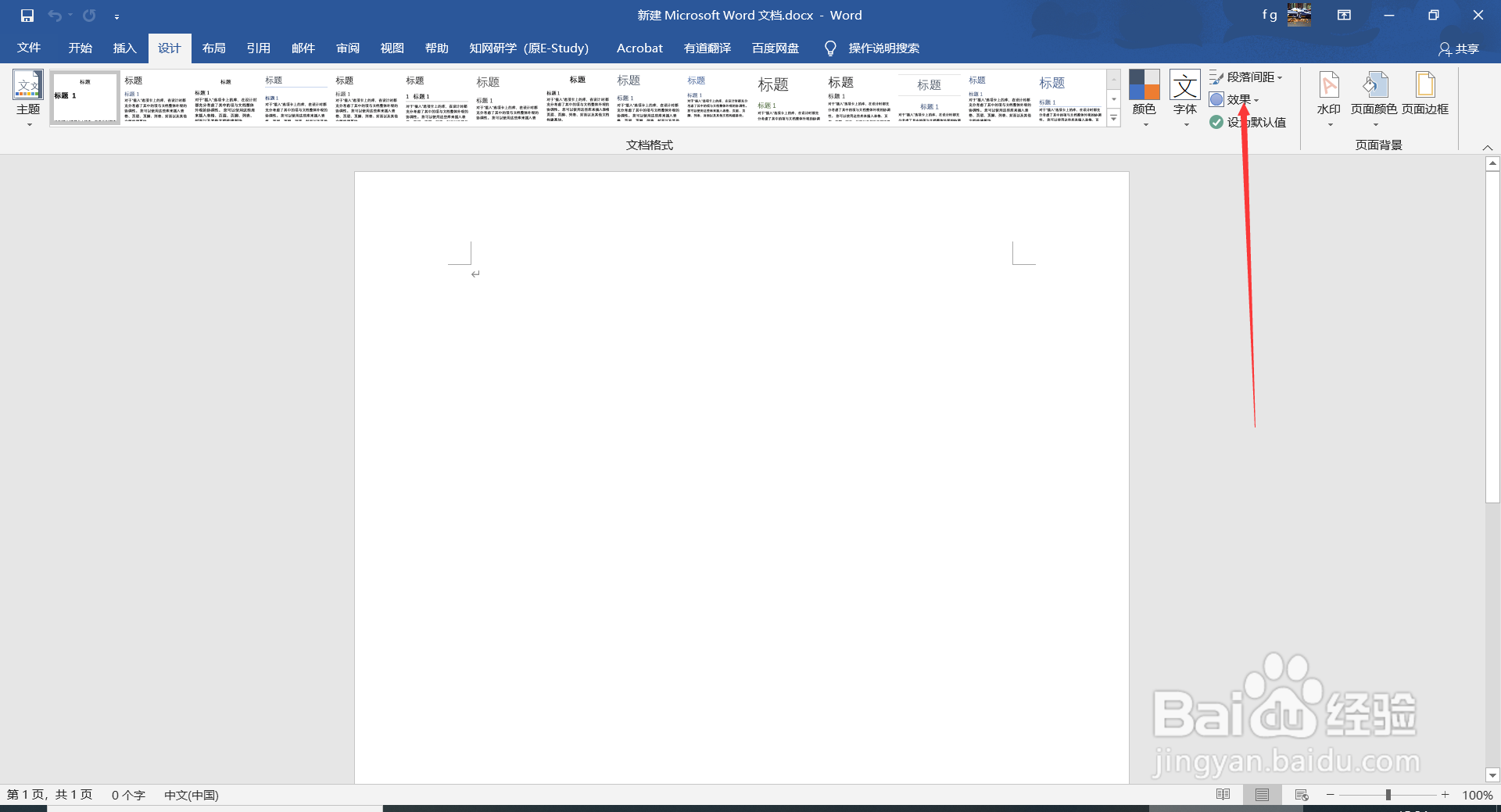Click language indicator 中文(中国)
The height and width of the screenshot is (812, 1501).
(192, 795)
